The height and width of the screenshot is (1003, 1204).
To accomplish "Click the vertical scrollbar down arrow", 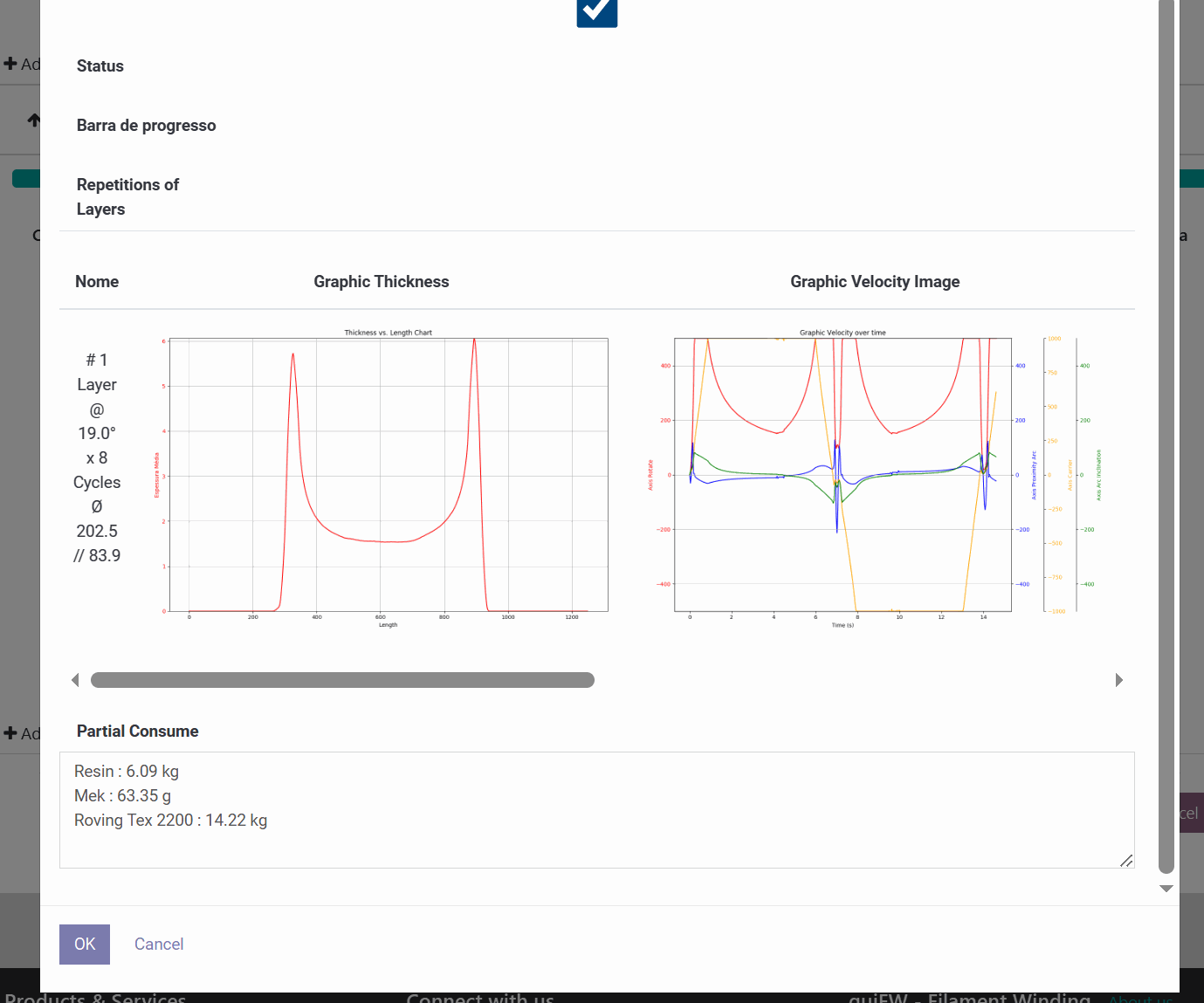I will 1166,889.
